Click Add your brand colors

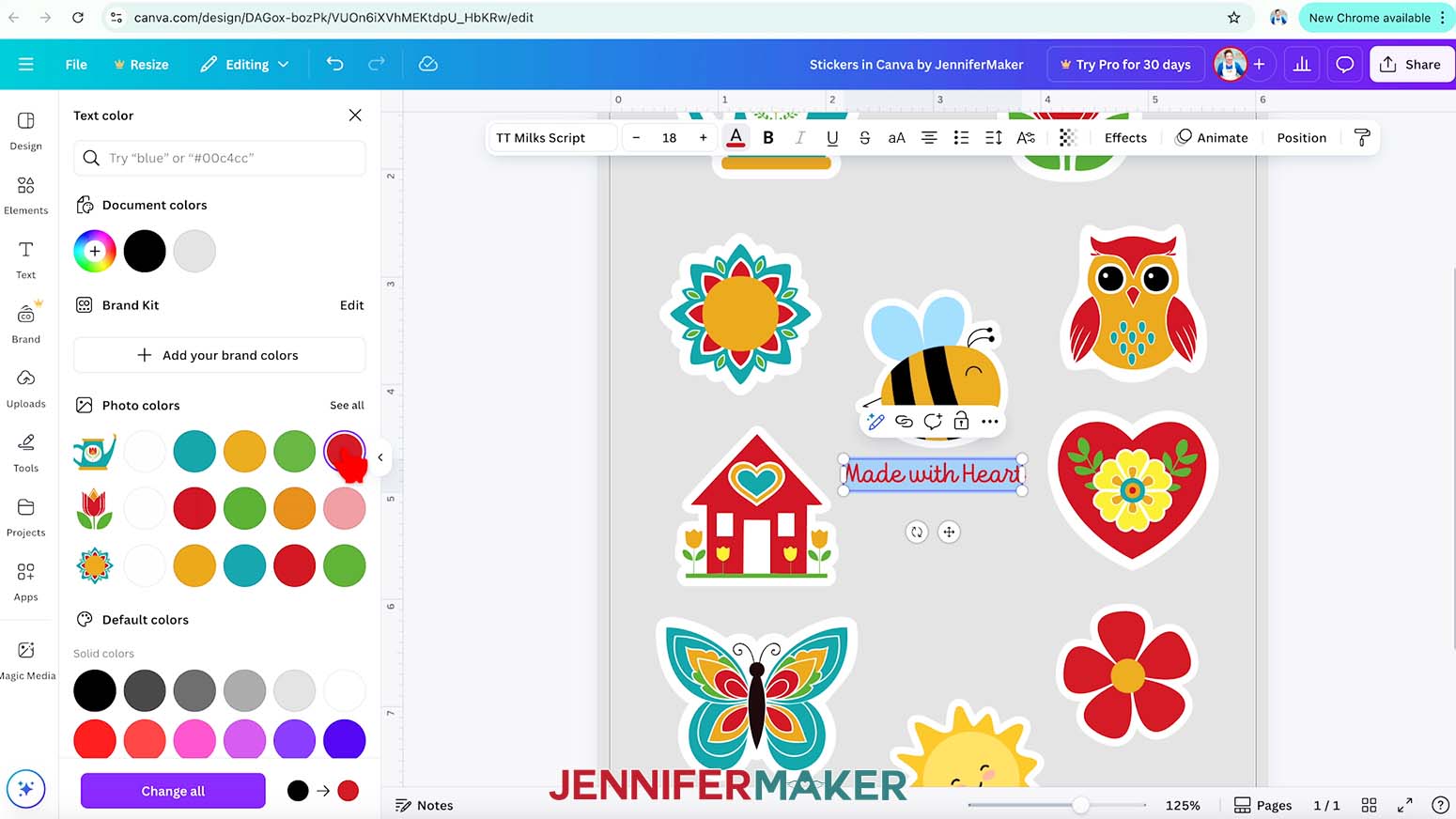(x=220, y=355)
